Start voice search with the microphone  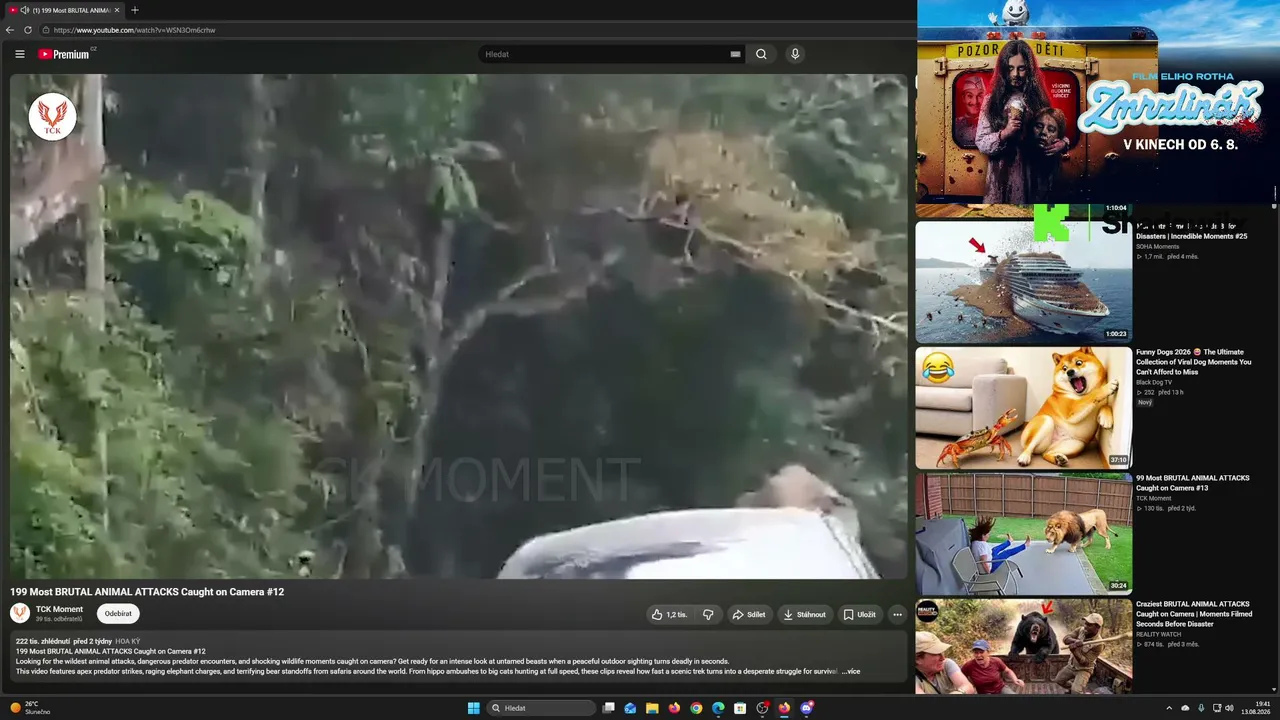(795, 54)
